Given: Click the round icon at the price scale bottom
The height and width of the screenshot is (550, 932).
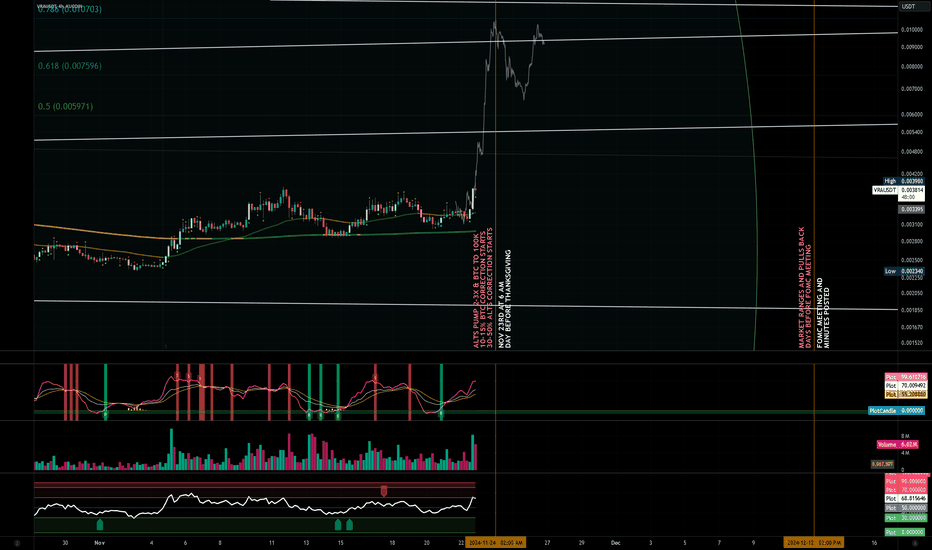Looking at the screenshot, I should pos(914,543).
